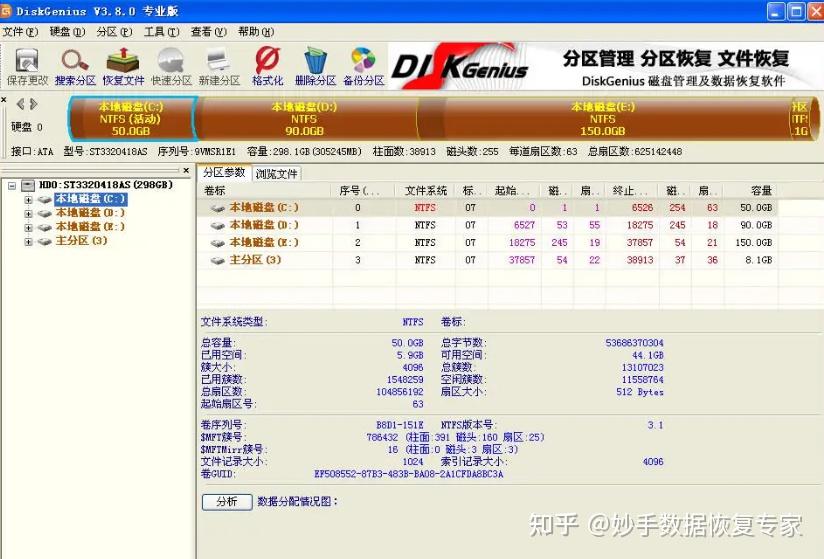Switch to the 浏览文件 tab
The image size is (824, 559).
(x=276, y=173)
